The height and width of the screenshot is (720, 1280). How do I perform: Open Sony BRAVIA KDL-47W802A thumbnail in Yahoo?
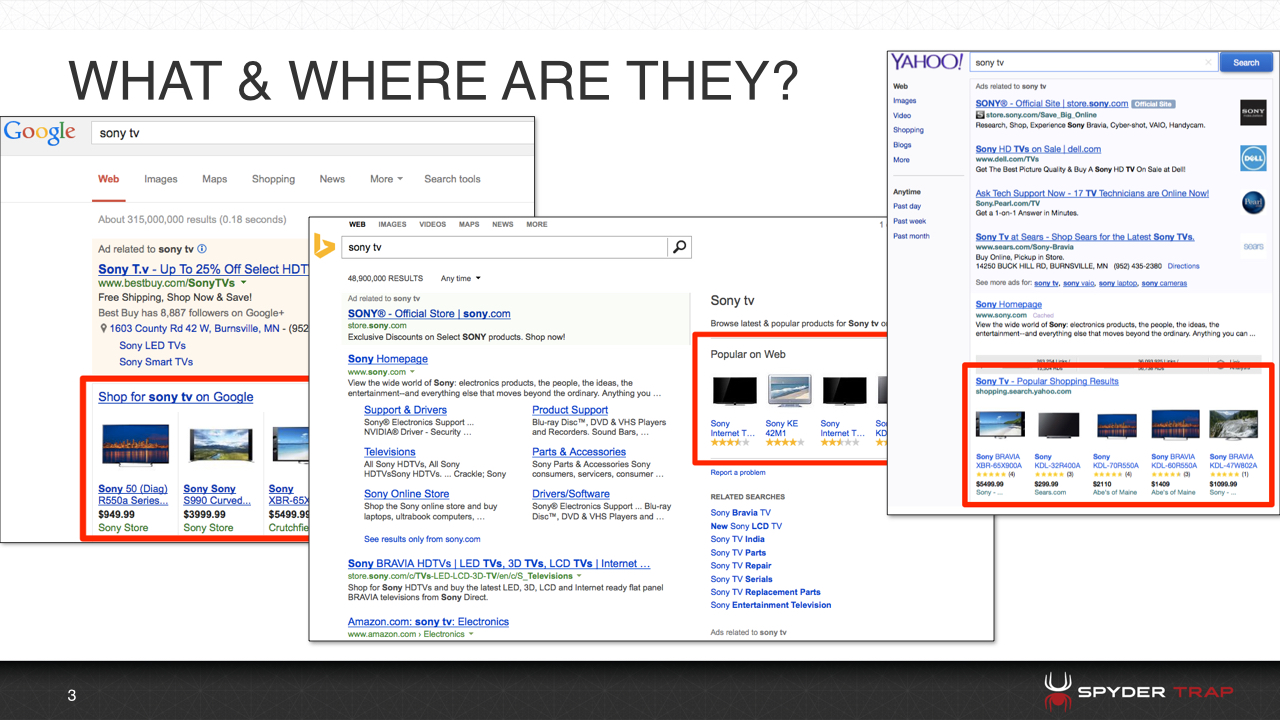point(1232,426)
